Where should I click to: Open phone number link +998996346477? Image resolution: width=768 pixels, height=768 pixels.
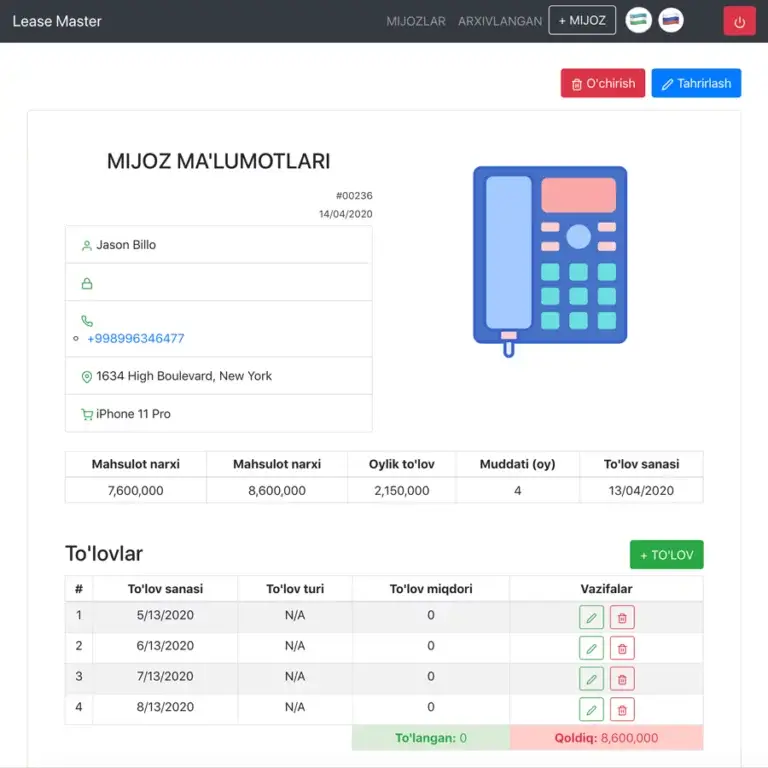[136, 338]
